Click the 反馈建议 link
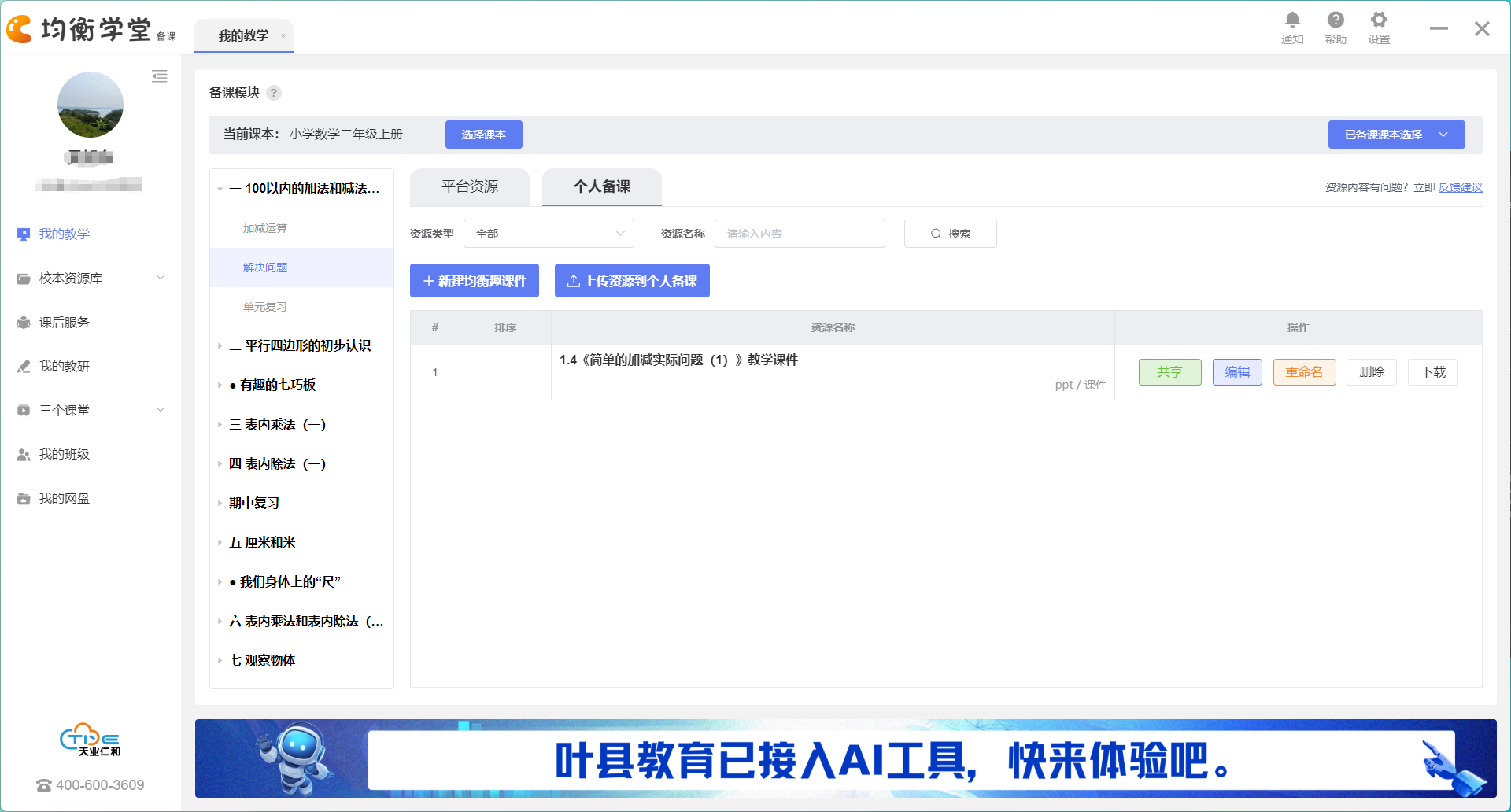 click(1460, 187)
